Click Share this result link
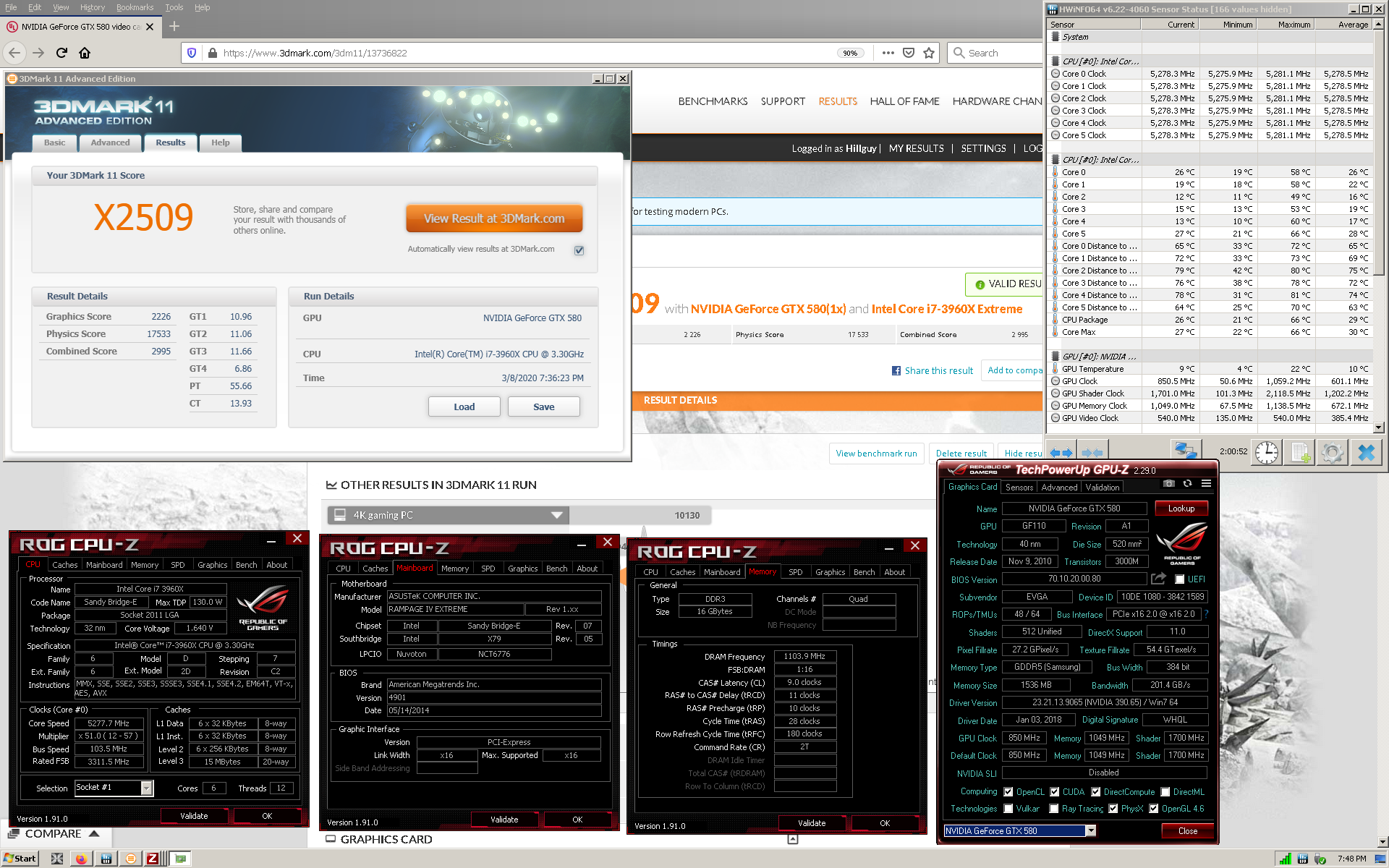Screen dimensions: 1389x868 click(933, 370)
